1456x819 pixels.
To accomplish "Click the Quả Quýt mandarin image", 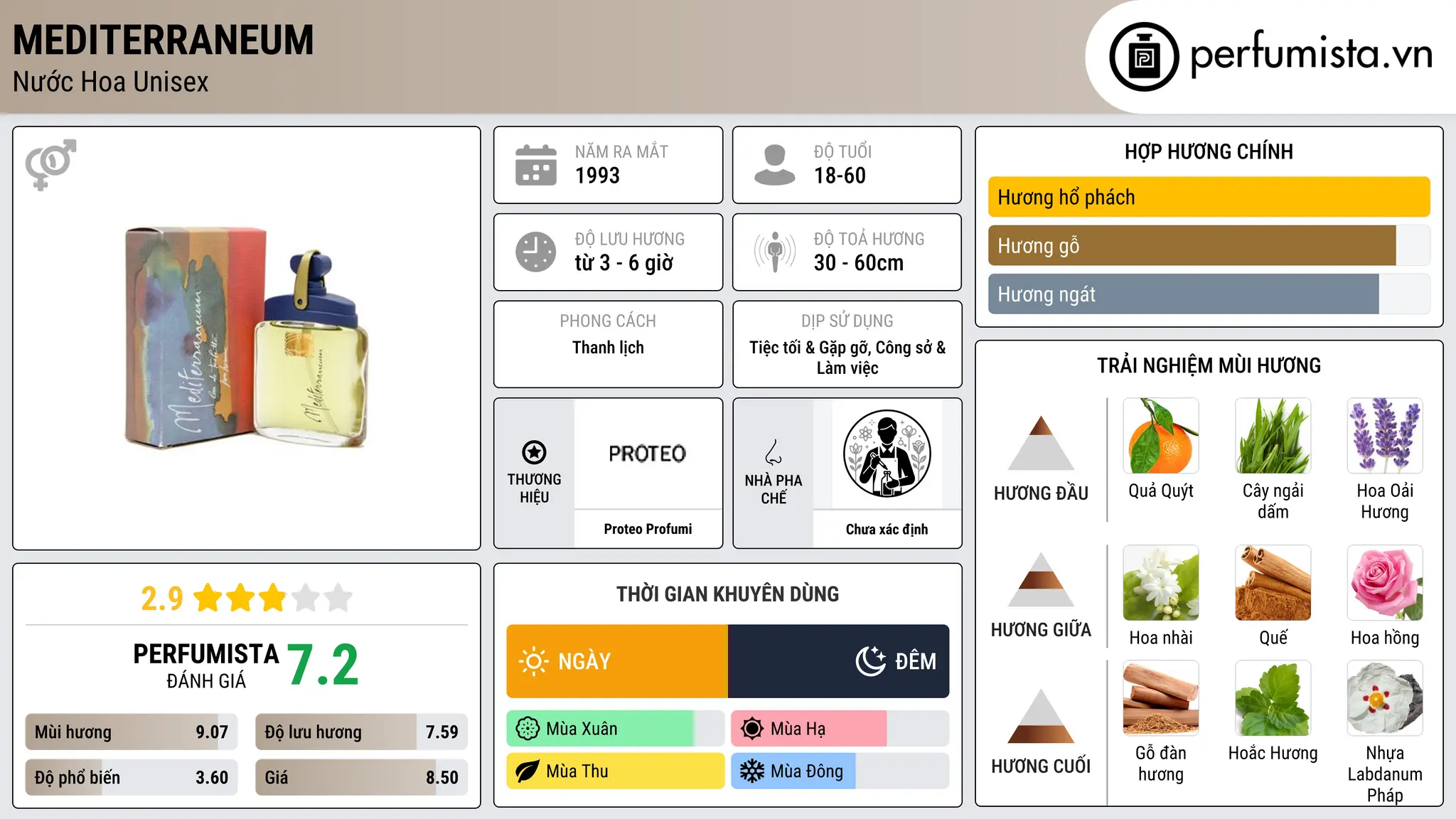I will tap(1161, 436).
